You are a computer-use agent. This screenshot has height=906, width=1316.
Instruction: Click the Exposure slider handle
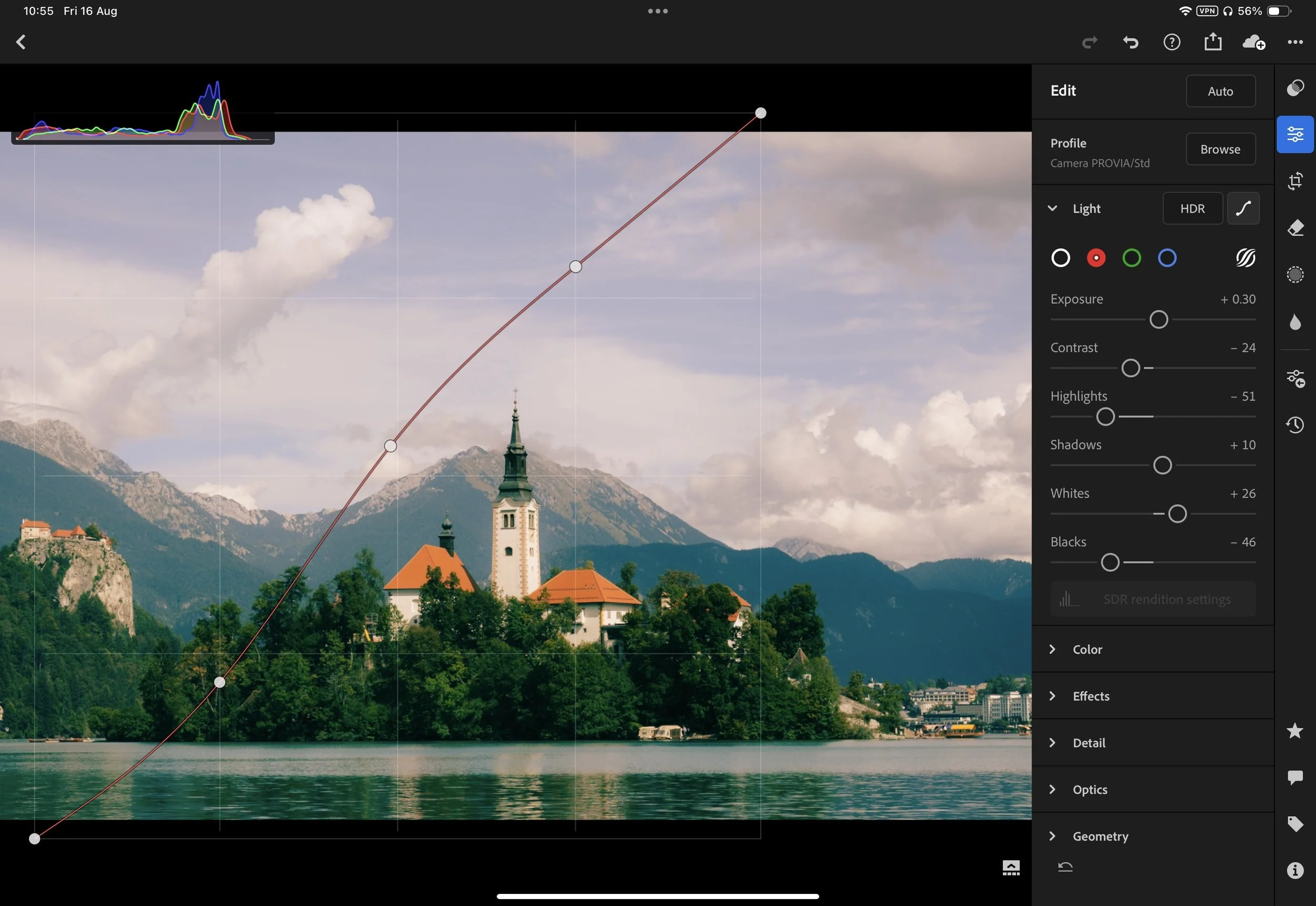[x=1159, y=319]
